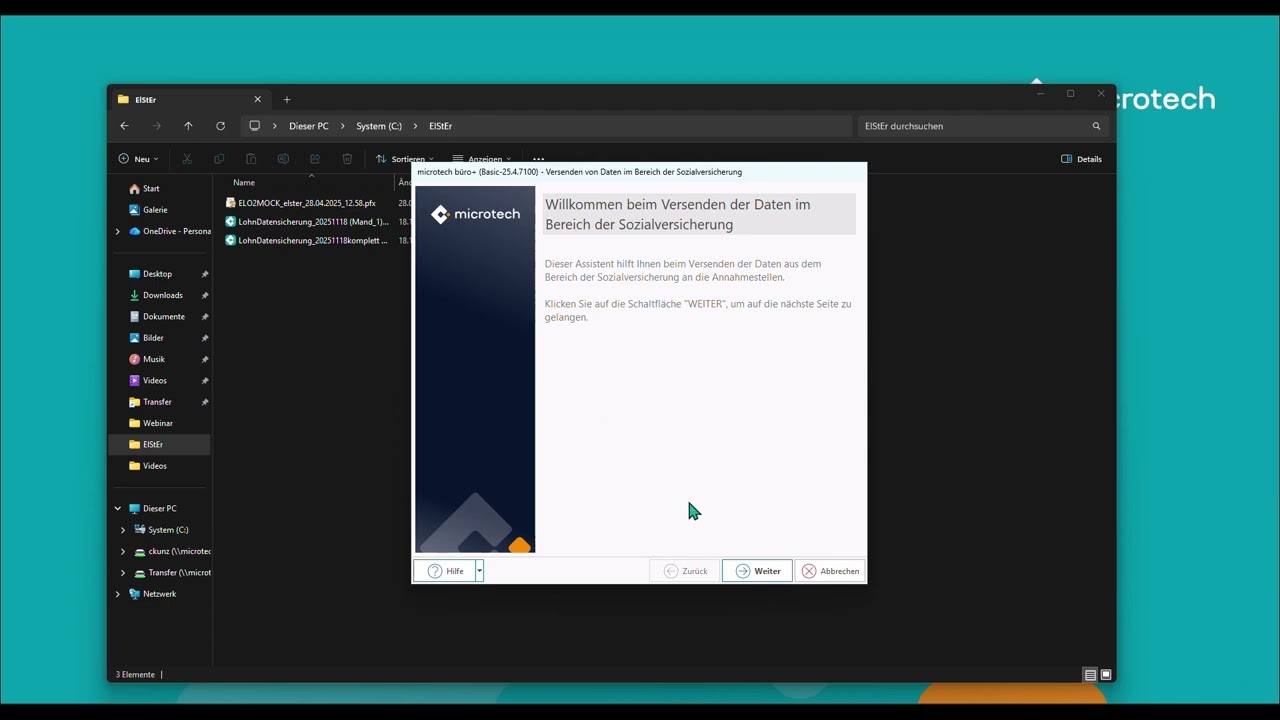The image size is (1280, 720).
Task: Open Desktop quick access folder
Action: coord(157,274)
